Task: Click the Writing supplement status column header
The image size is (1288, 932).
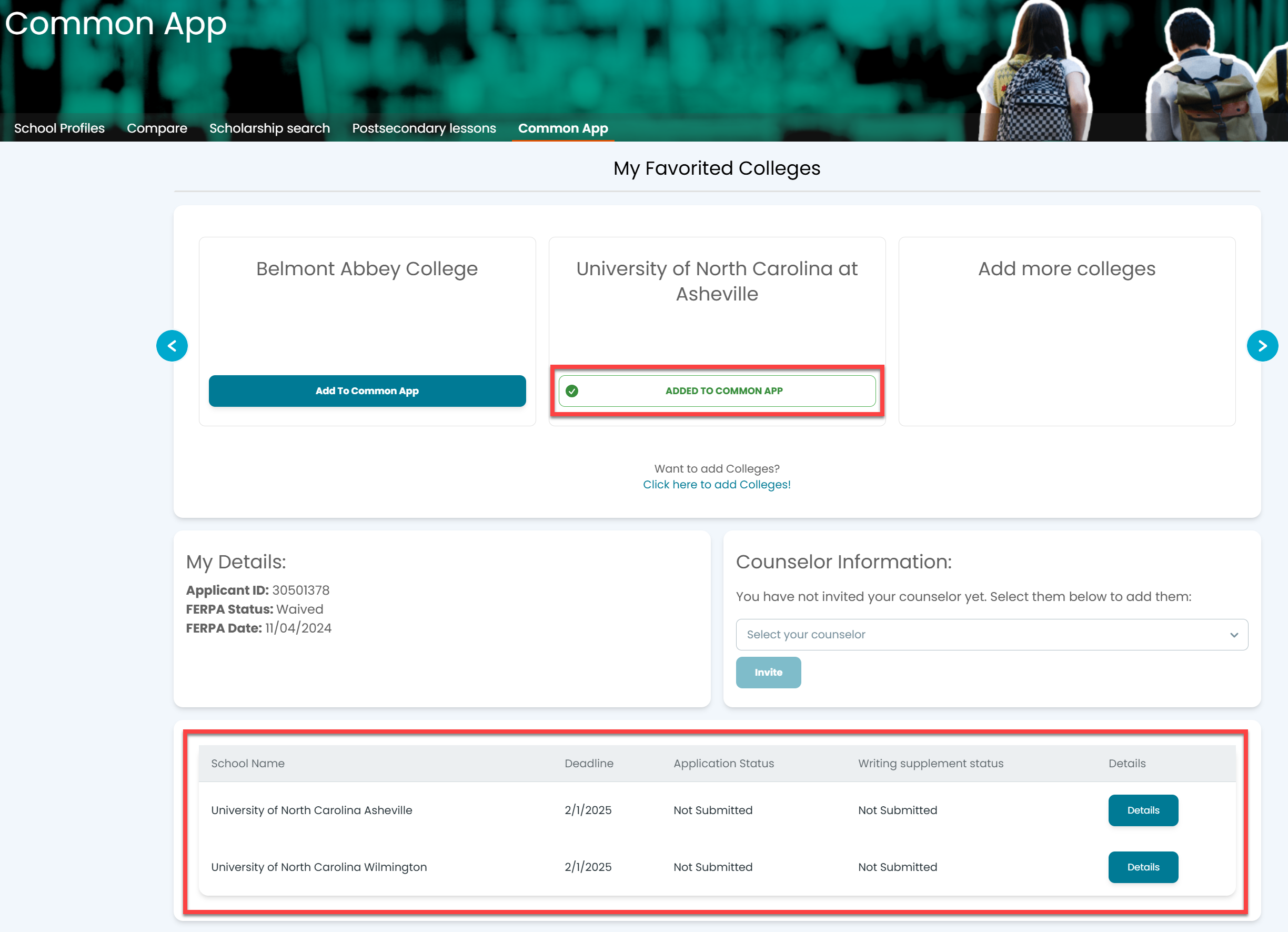Action: point(931,763)
